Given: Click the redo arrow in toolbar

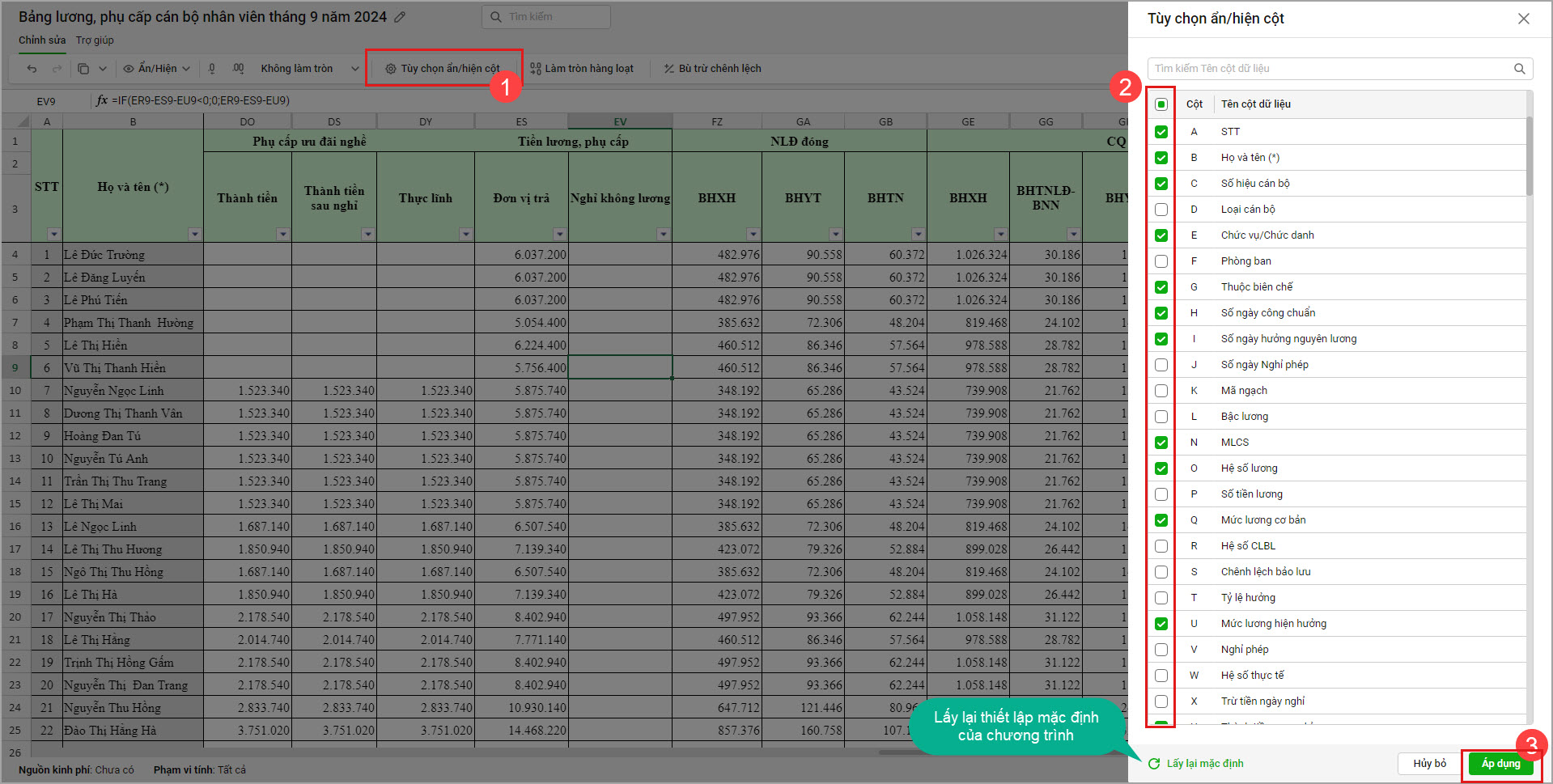Looking at the screenshot, I should pos(57,69).
